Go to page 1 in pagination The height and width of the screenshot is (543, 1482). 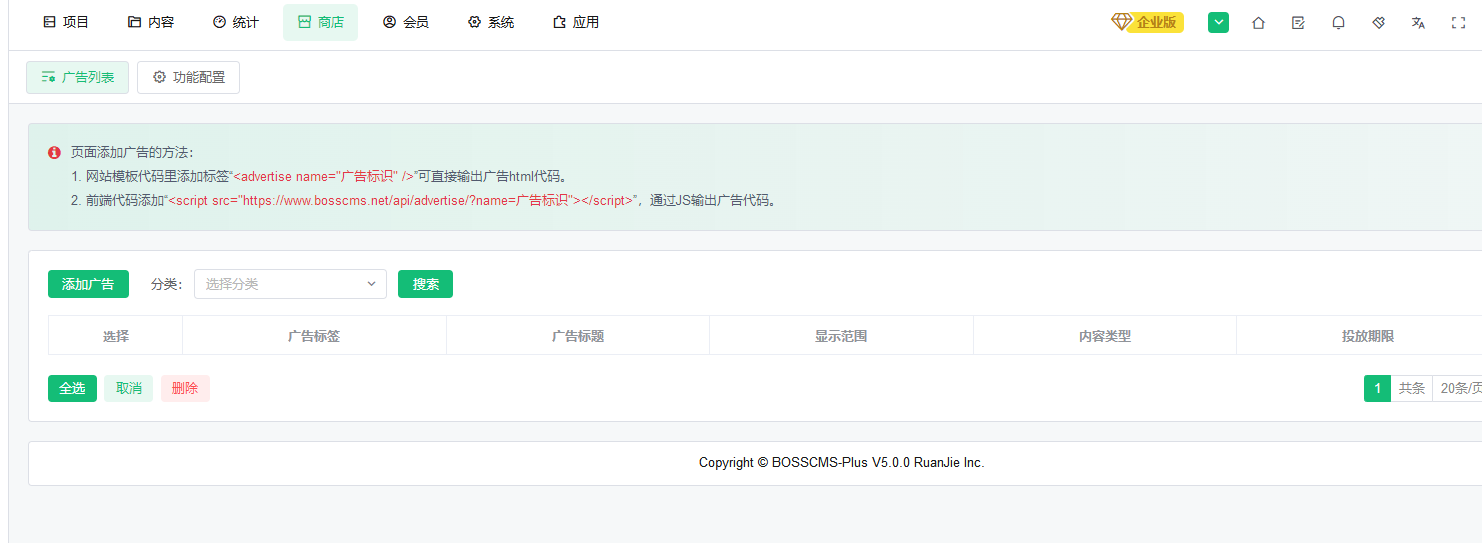click(1377, 389)
